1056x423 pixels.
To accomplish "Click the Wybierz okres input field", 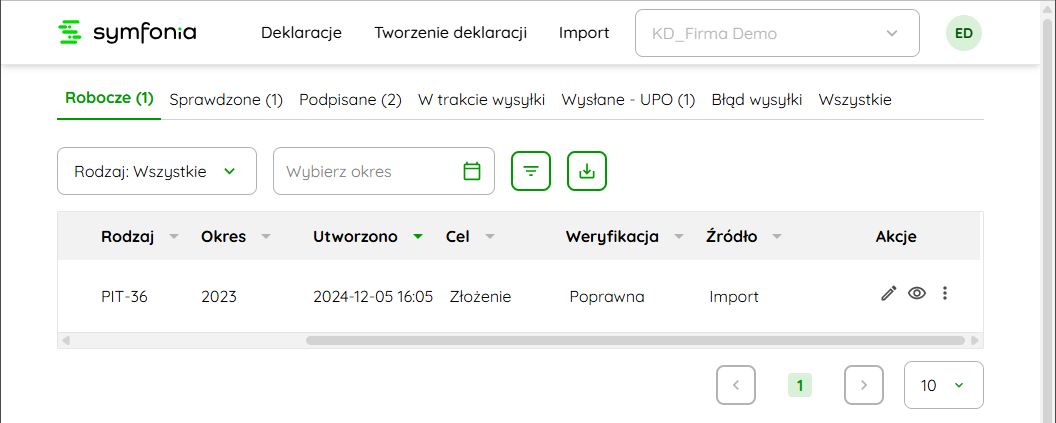I will click(384, 171).
